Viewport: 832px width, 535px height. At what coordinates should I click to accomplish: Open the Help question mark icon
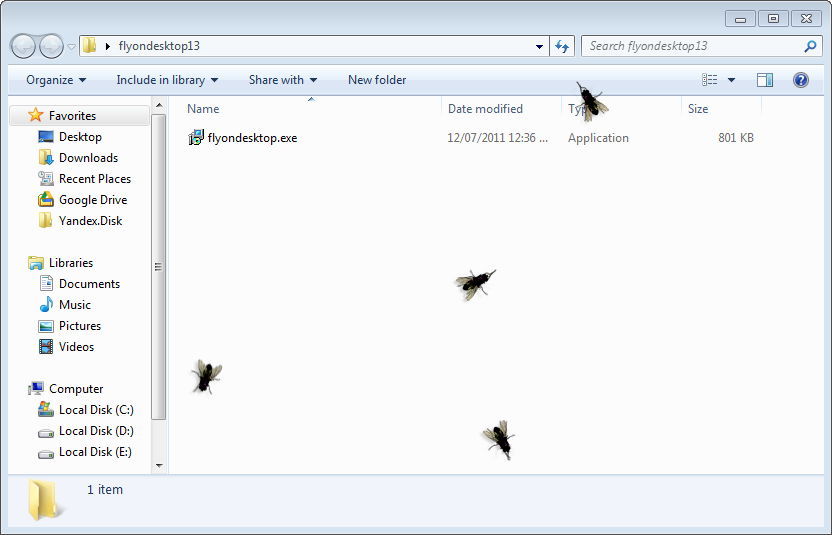(800, 80)
